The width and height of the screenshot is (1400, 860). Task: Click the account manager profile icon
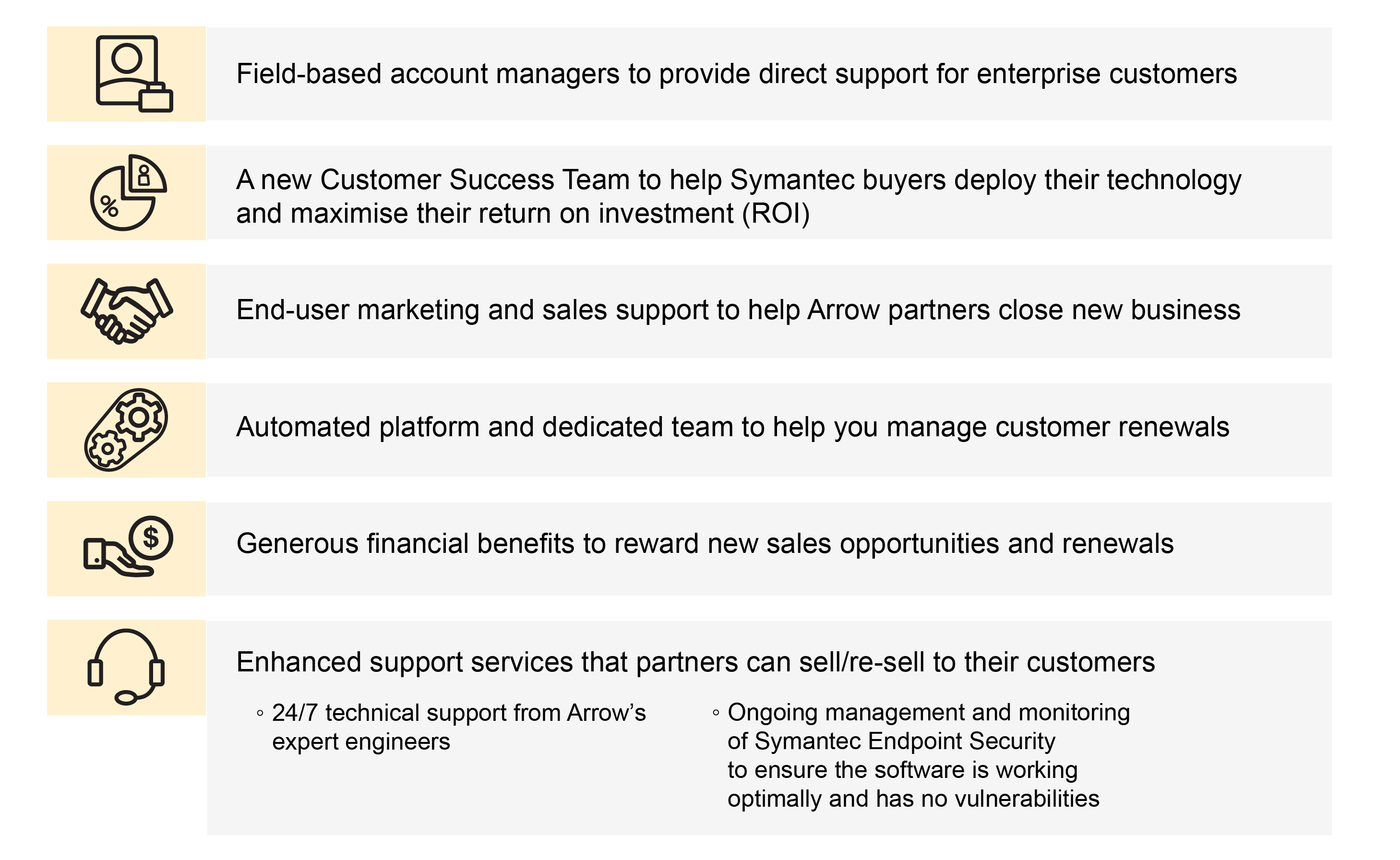pyautogui.click(x=134, y=74)
